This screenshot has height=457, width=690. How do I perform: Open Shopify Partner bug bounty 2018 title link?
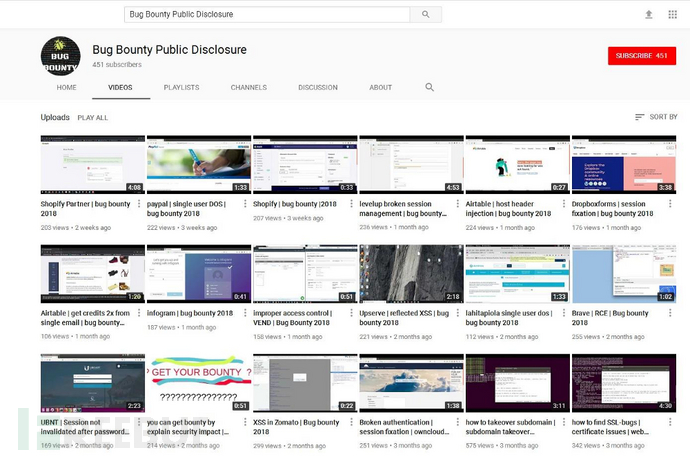[x=85, y=208]
